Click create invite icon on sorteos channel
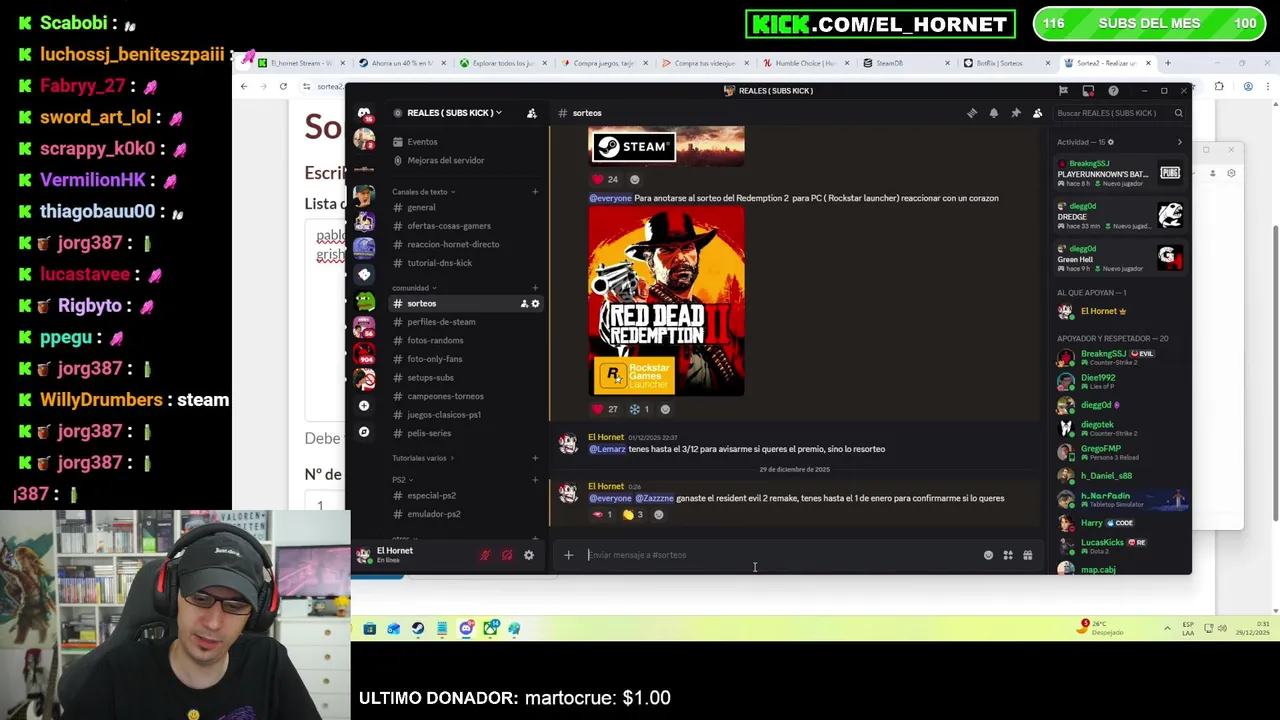1280x720 pixels. pos(524,303)
